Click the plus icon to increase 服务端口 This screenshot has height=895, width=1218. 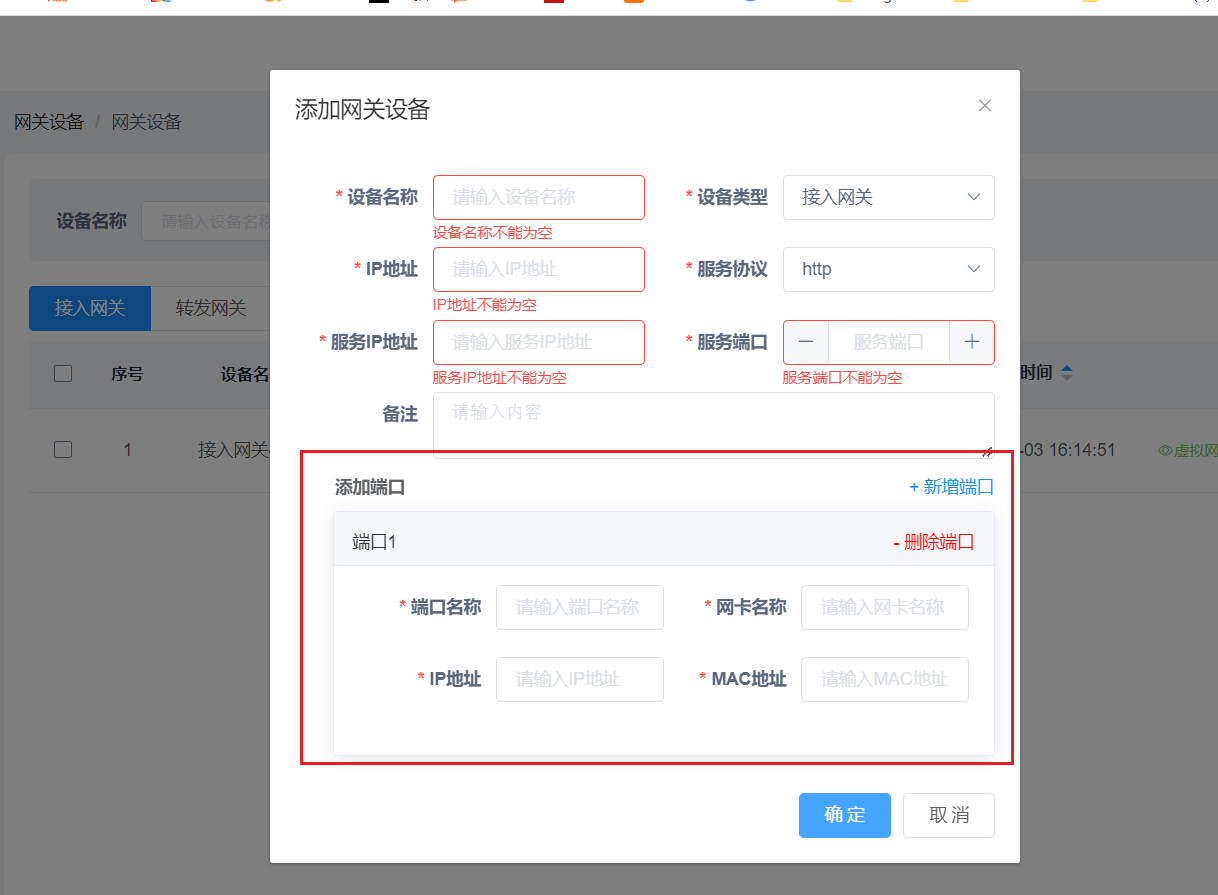point(971,342)
